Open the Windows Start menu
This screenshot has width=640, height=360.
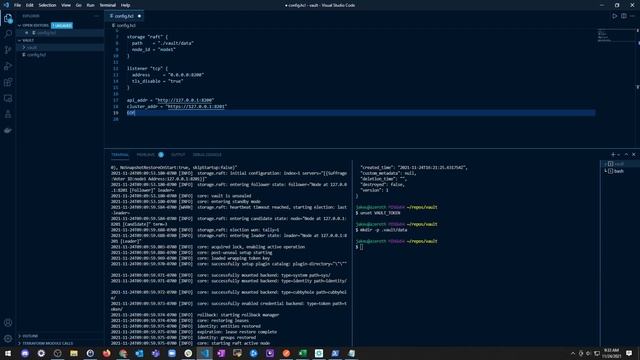click(x=8, y=353)
